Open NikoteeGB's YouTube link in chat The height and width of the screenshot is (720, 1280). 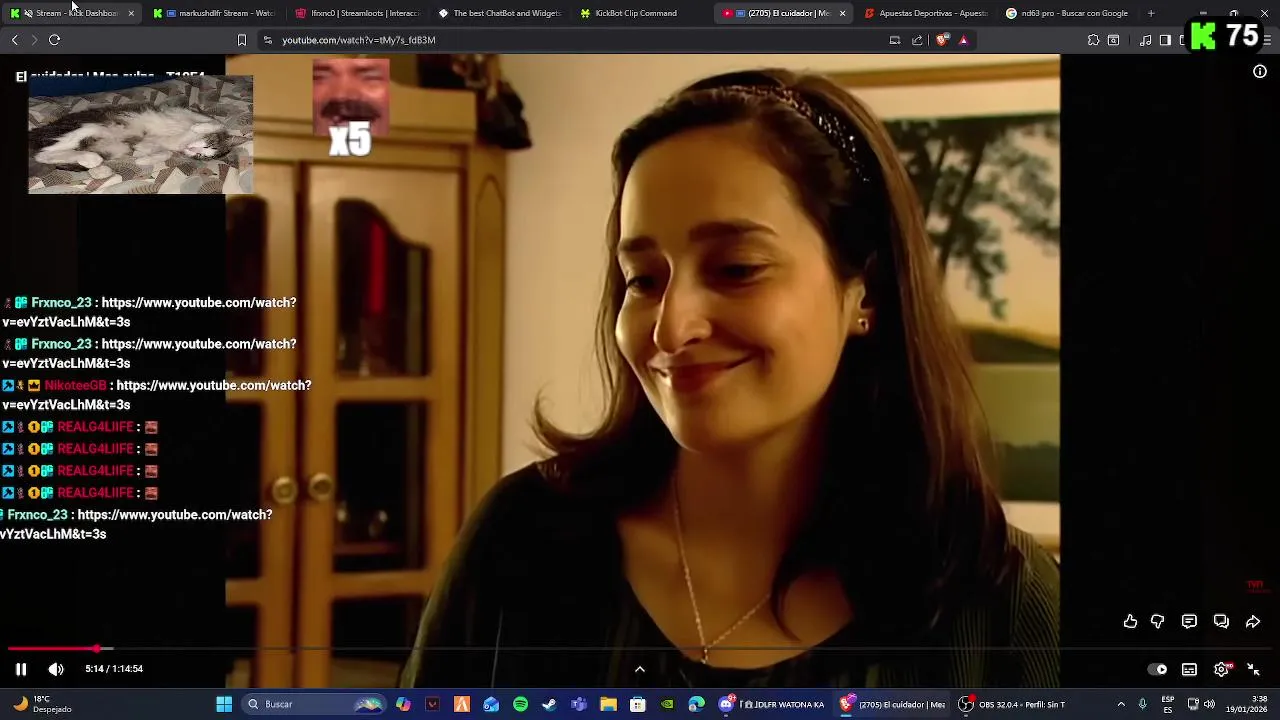click(x=155, y=395)
